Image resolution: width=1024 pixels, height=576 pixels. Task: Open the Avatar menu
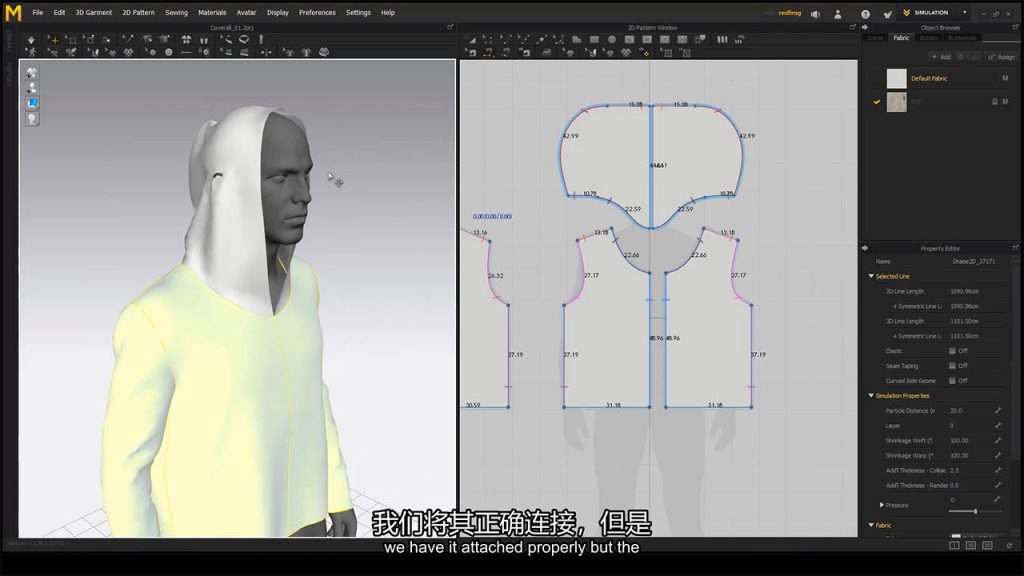click(246, 12)
